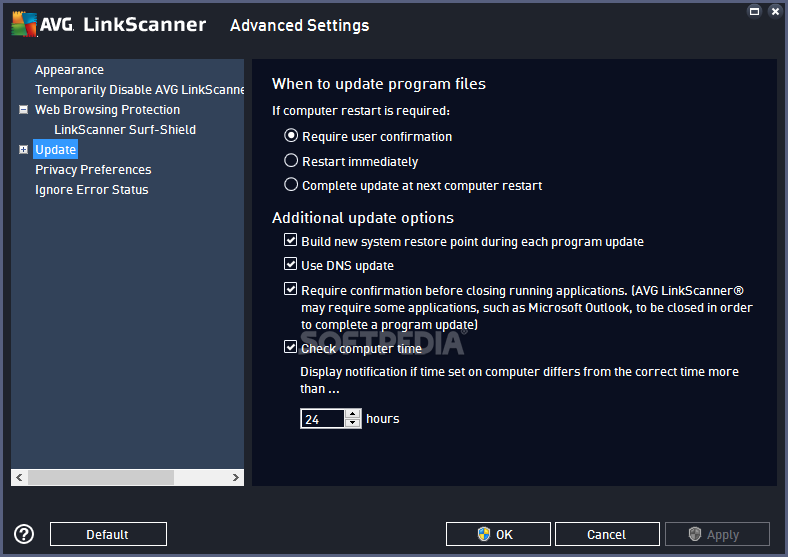Select Web Browsing Protection item

click(108, 110)
